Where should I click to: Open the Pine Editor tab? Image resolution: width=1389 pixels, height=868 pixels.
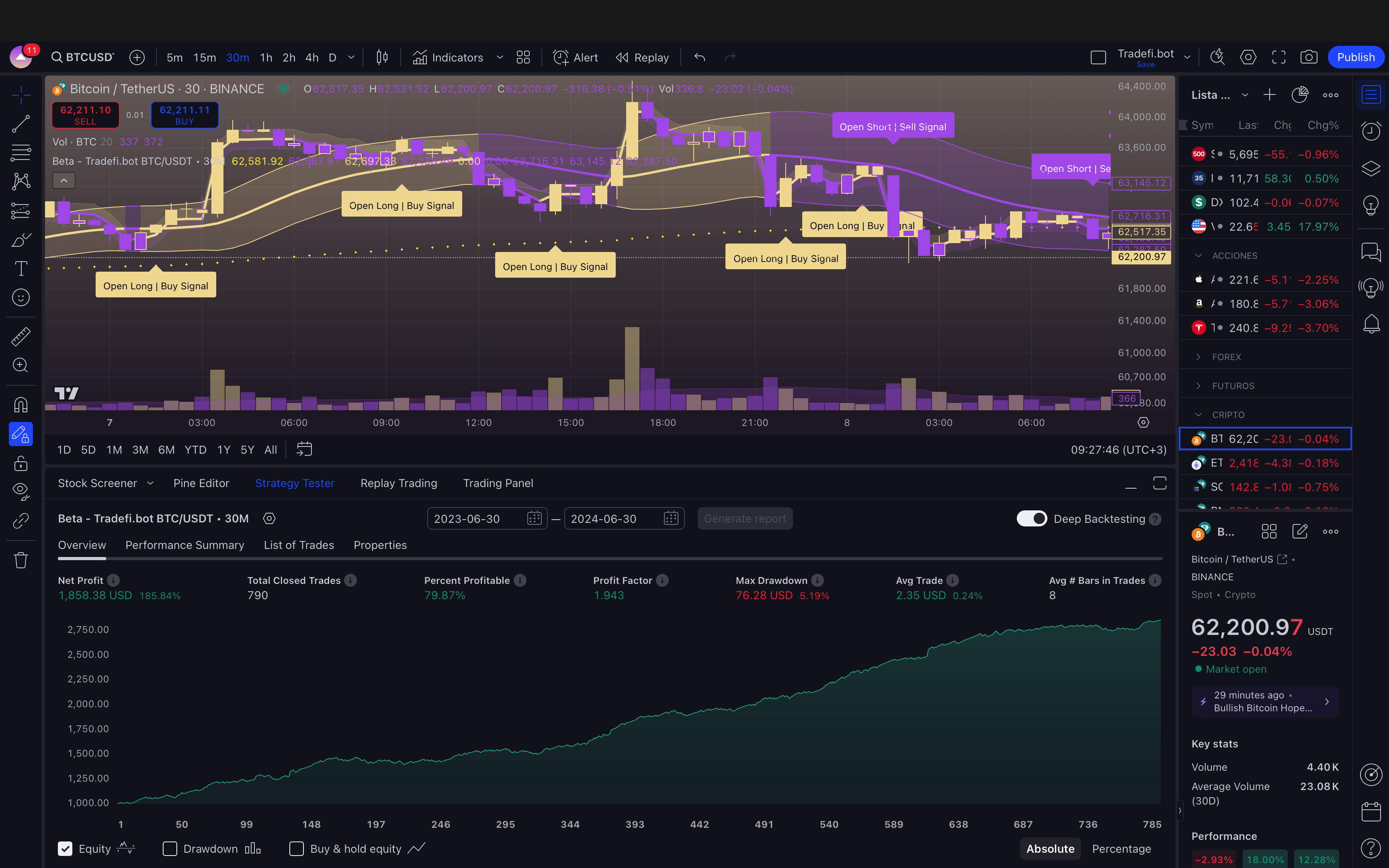point(201,483)
